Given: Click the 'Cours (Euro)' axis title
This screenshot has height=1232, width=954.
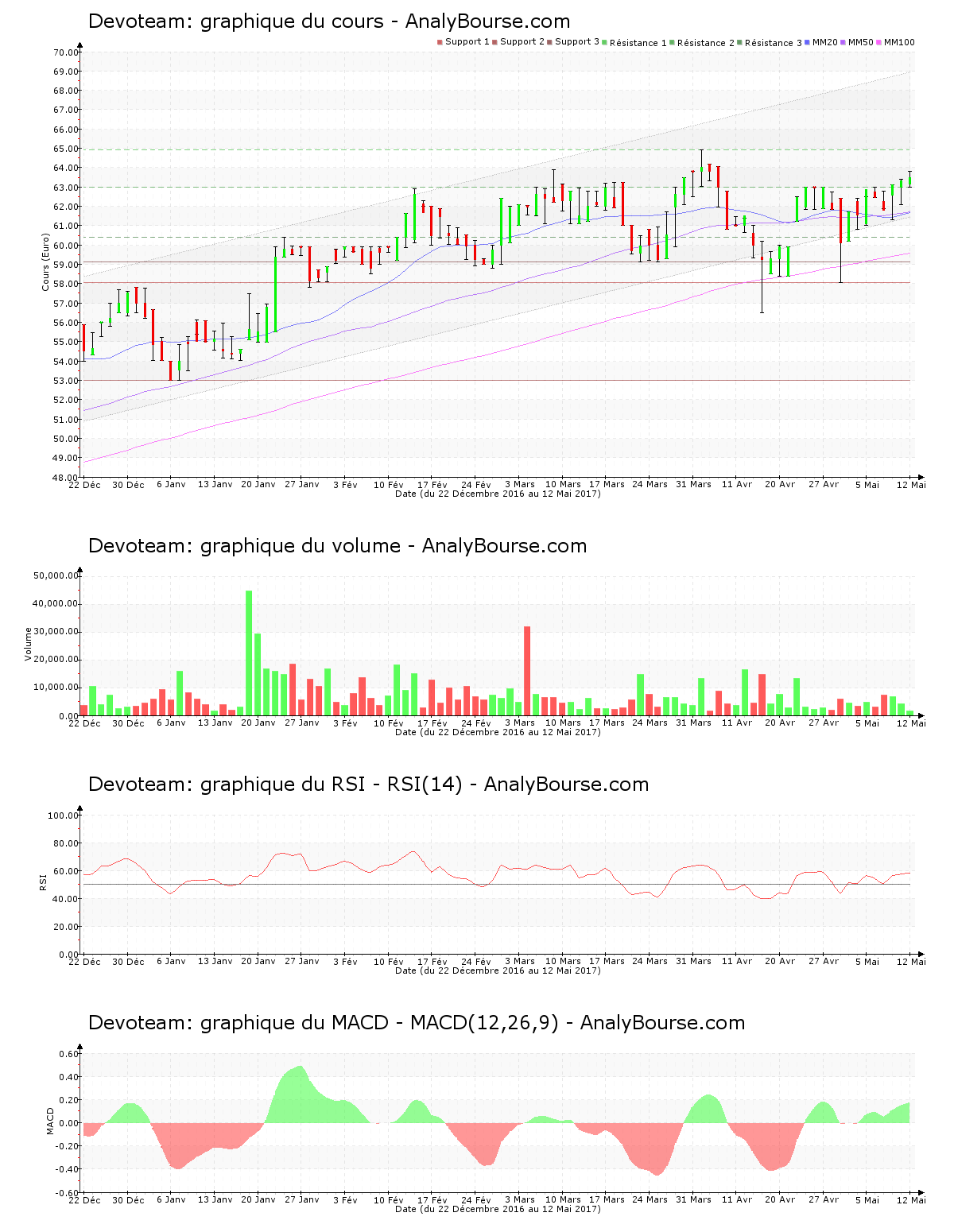Looking at the screenshot, I should [46, 262].
